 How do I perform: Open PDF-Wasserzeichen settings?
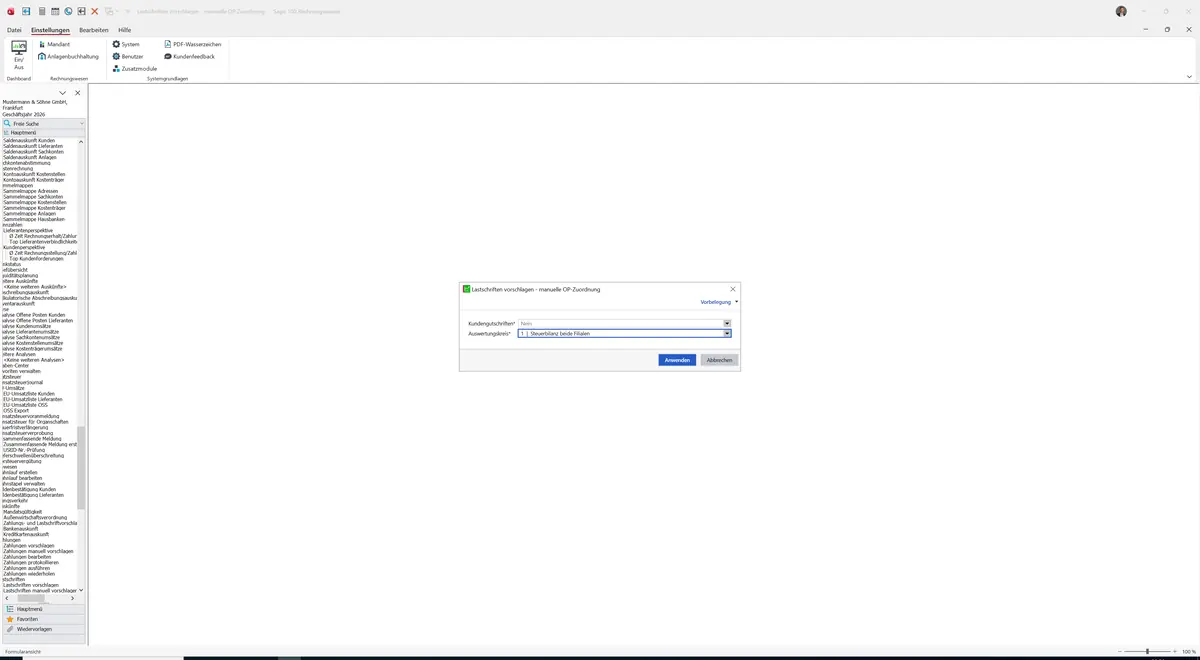[x=192, y=45]
